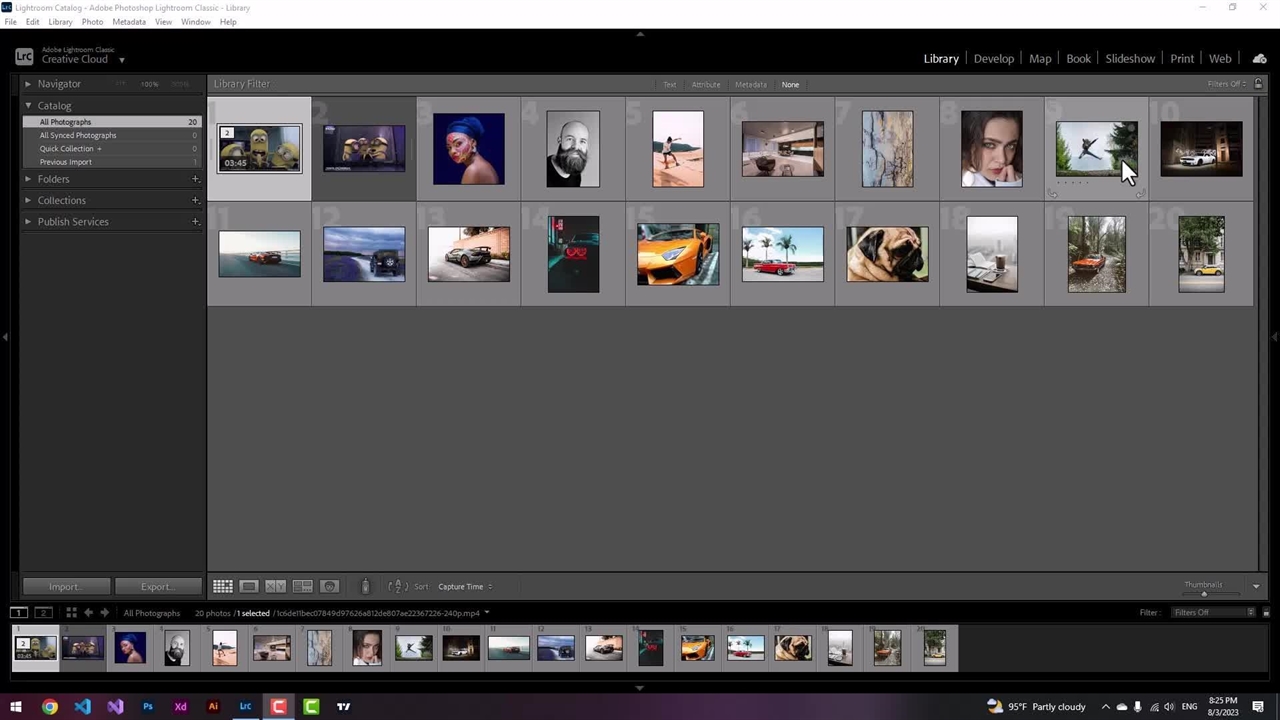Viewport: 1280px width, 720px height.
Task: Toggle the Library Filter lock icon
Action: point(1258,84)
